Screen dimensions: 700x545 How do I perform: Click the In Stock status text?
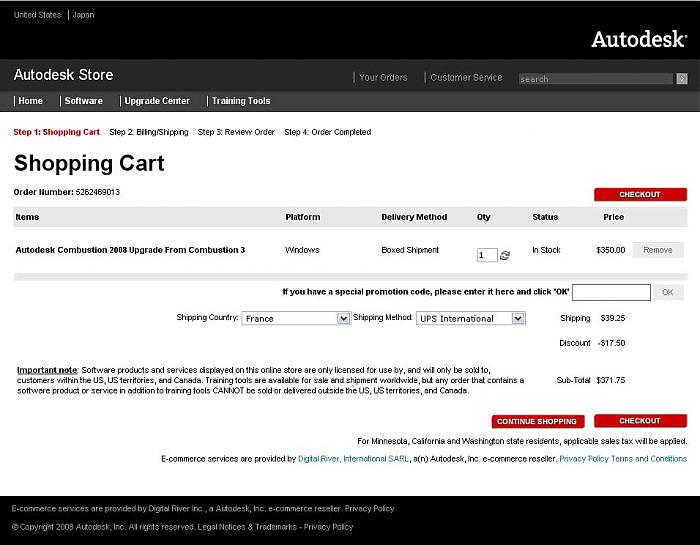[x=546, y=250]
